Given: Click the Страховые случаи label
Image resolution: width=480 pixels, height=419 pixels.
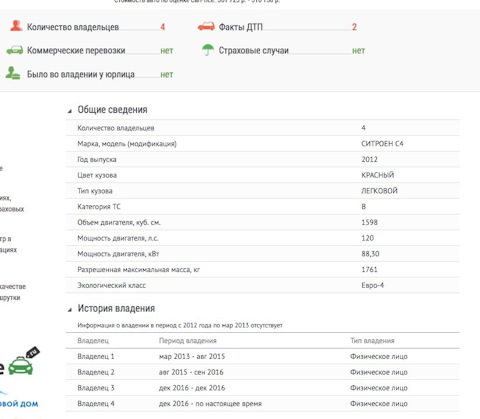Looking at the screenshot, I should click(254, 51).
